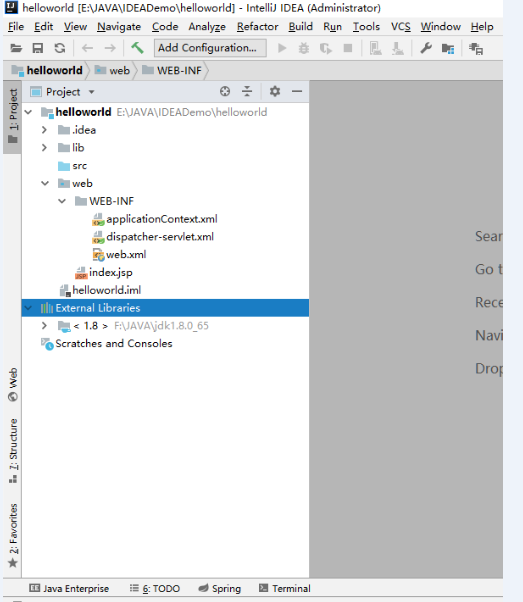Toggle the 1: Project side tool window
Image resolution: width=523 pixels, height=602 pixels.
coord(13,116)
